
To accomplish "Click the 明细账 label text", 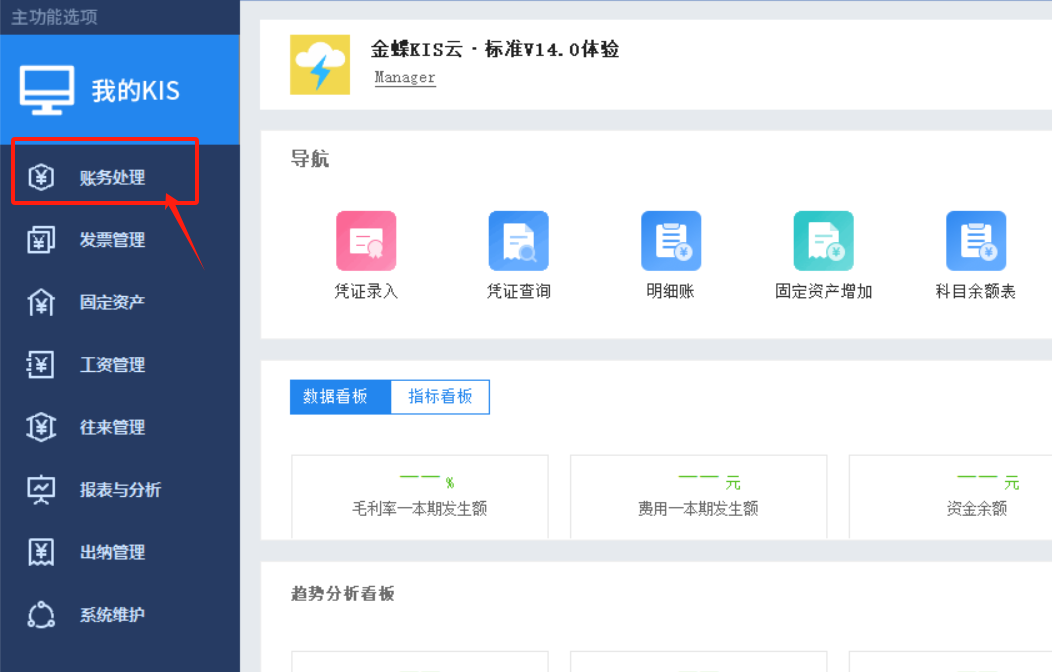I will 670,291.
